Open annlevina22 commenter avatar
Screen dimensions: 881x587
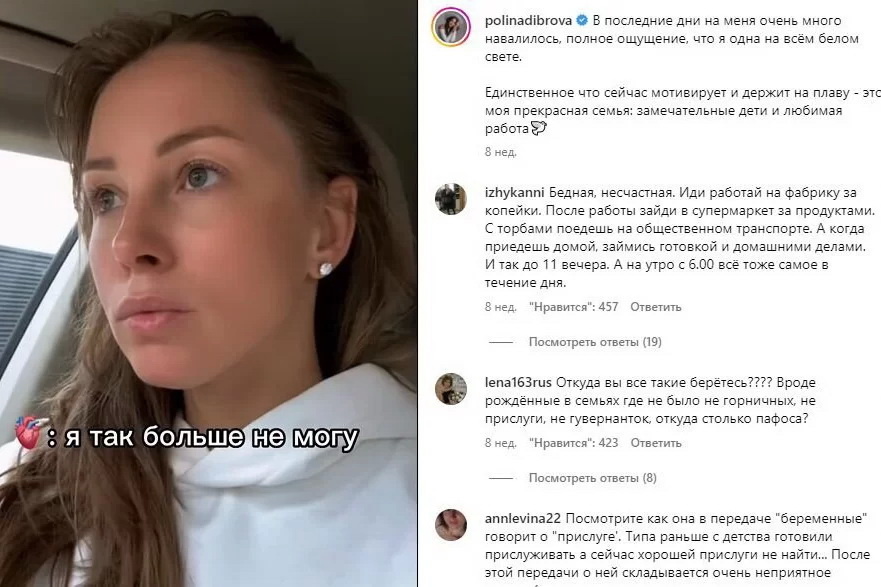(451, 525)
